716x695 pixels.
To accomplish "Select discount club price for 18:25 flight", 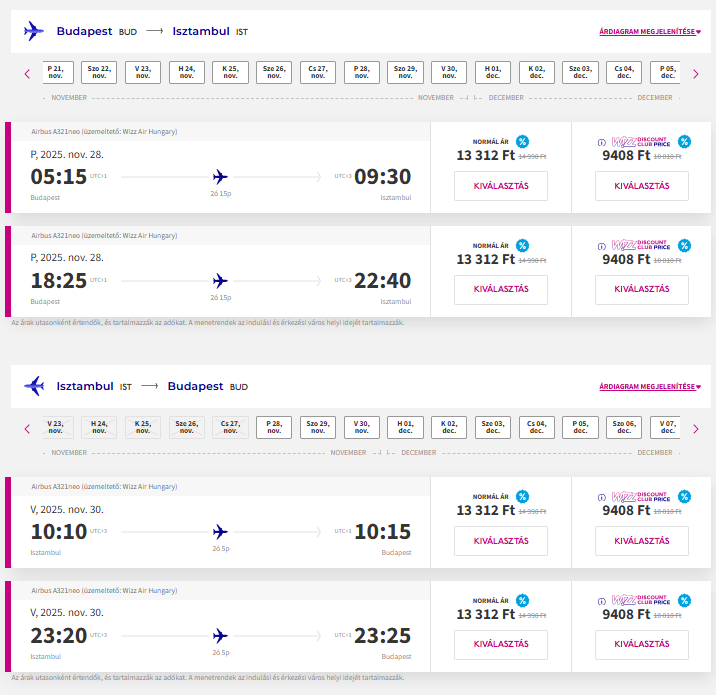I will [x=641, y=289].
